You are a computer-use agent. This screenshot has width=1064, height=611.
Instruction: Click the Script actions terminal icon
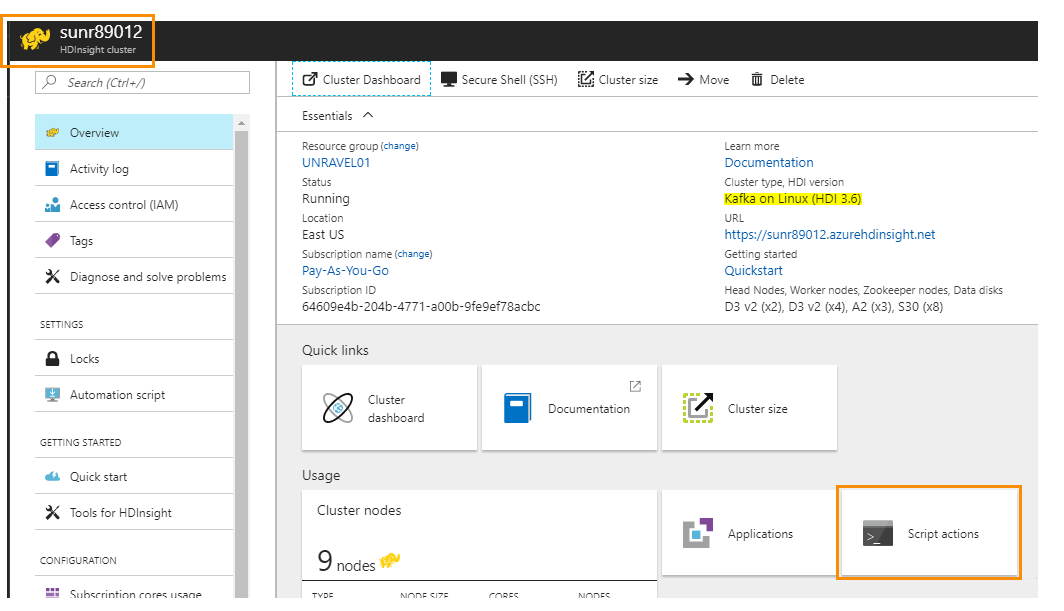pos(877,533)
